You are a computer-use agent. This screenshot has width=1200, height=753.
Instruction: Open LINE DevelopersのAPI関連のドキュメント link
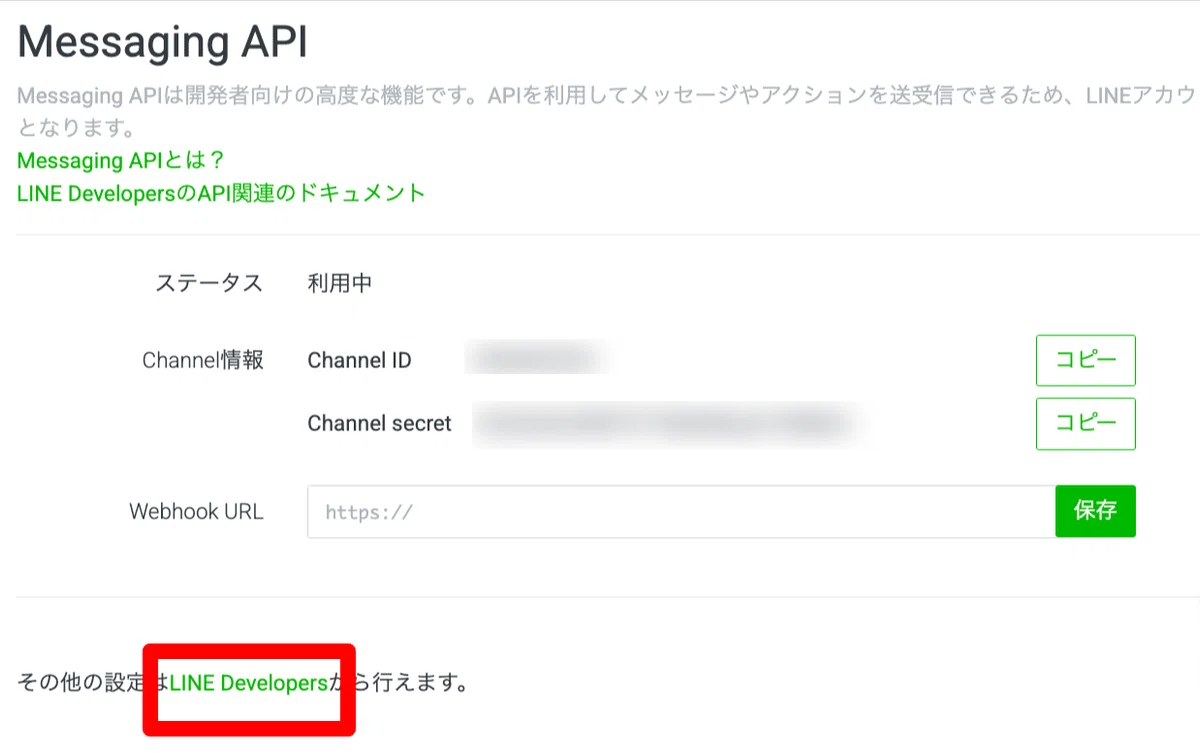(221, 193)
